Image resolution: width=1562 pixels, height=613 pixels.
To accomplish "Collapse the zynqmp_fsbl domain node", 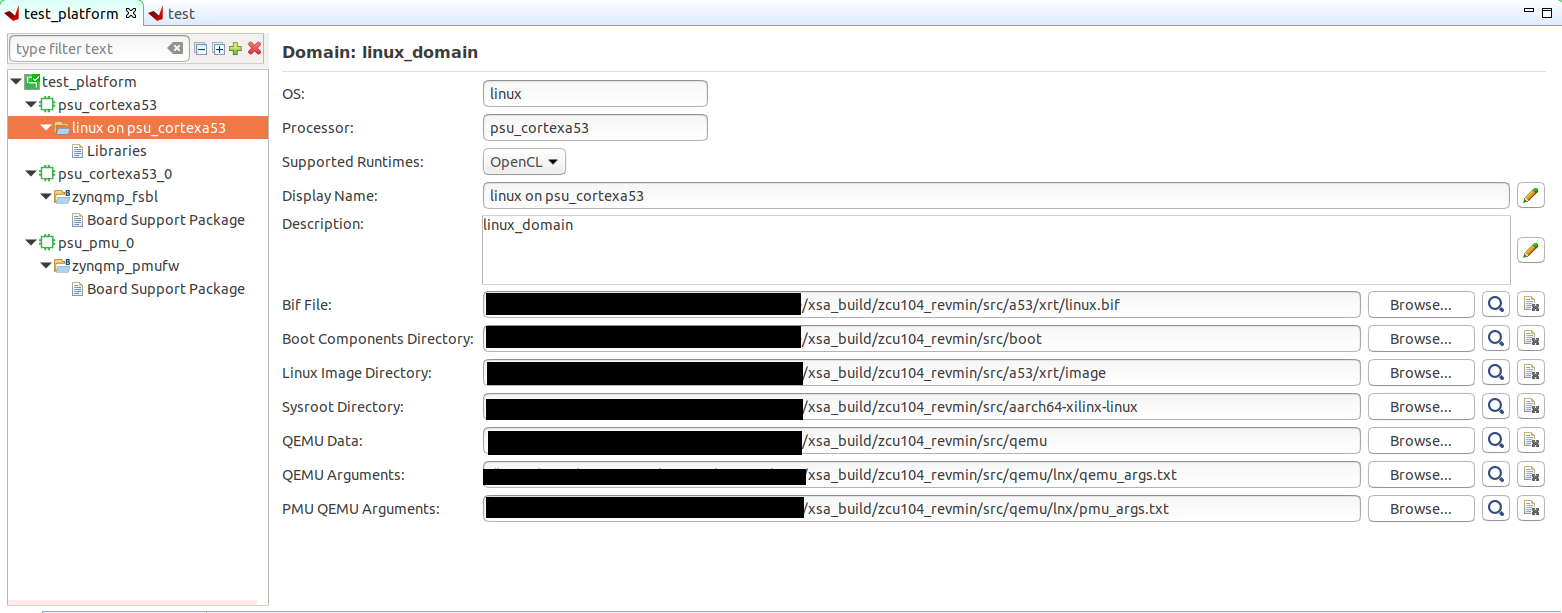I will 46,197.
